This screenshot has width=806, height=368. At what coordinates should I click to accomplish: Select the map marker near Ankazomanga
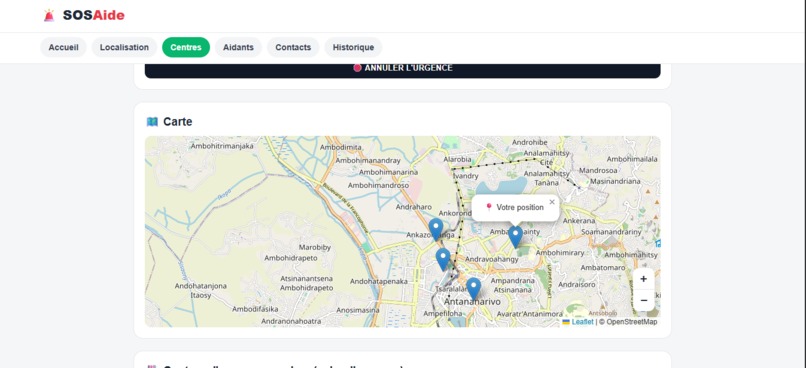[x=436, y=229]
